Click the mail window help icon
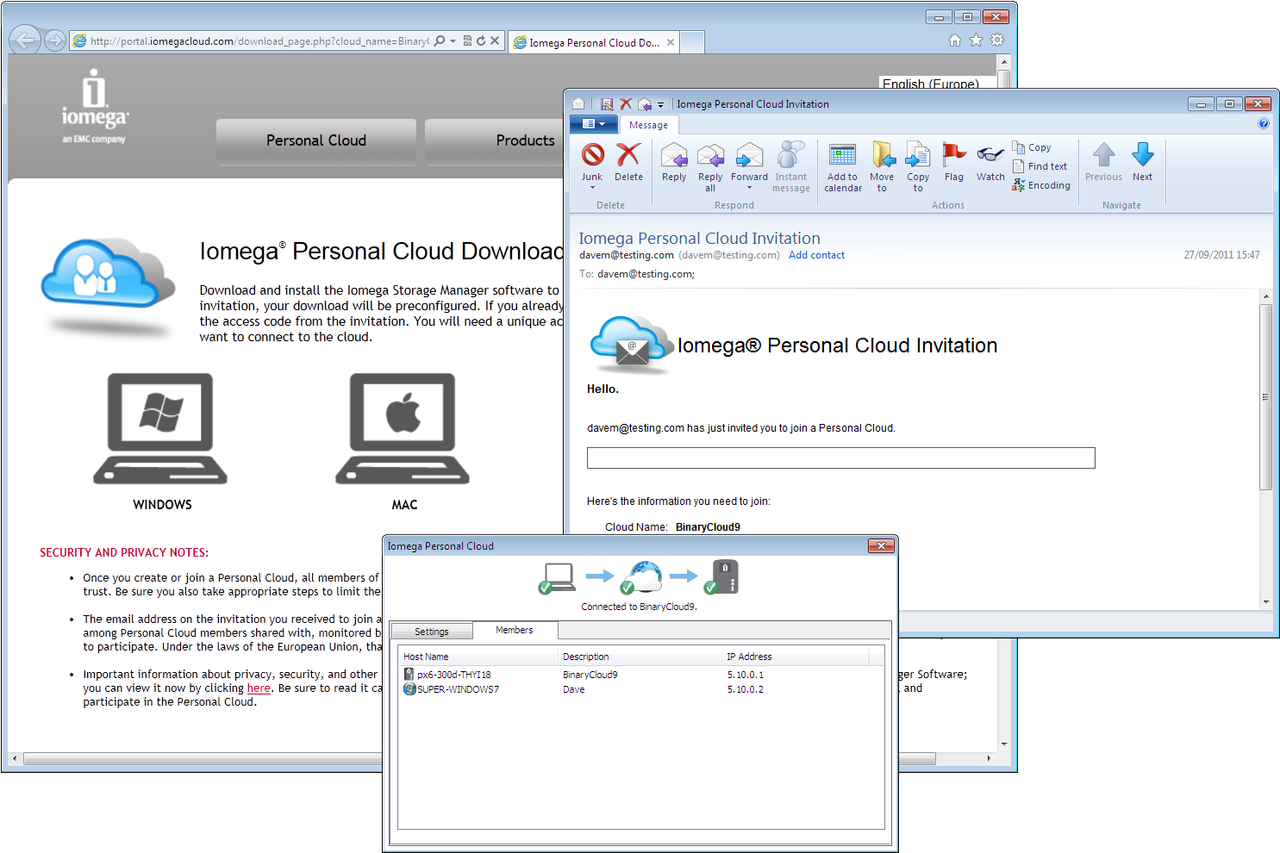Screen dimensions: 1280x853 point(1264,124)
